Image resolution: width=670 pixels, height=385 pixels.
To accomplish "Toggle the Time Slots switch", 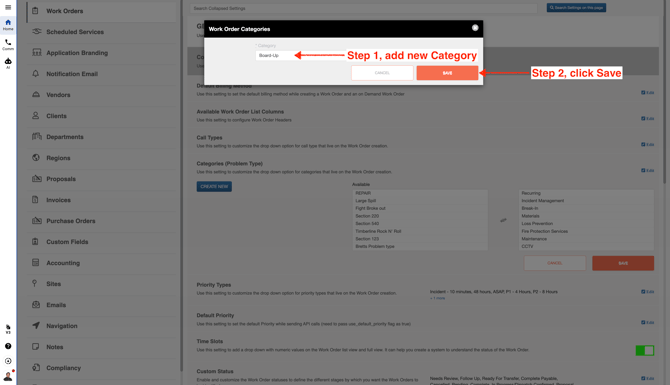I will point(645,350).
